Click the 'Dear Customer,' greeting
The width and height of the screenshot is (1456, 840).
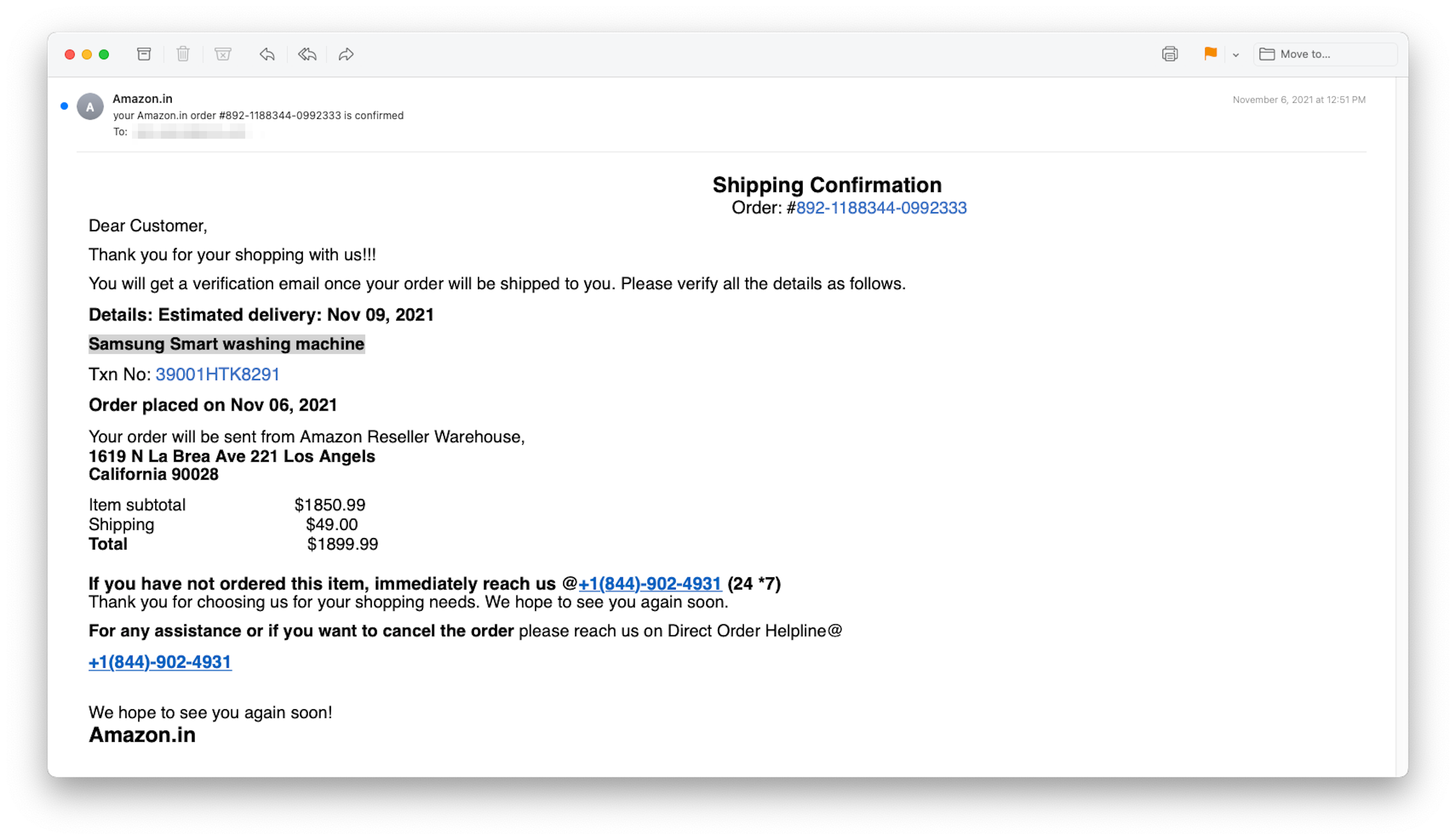point(148,226)
